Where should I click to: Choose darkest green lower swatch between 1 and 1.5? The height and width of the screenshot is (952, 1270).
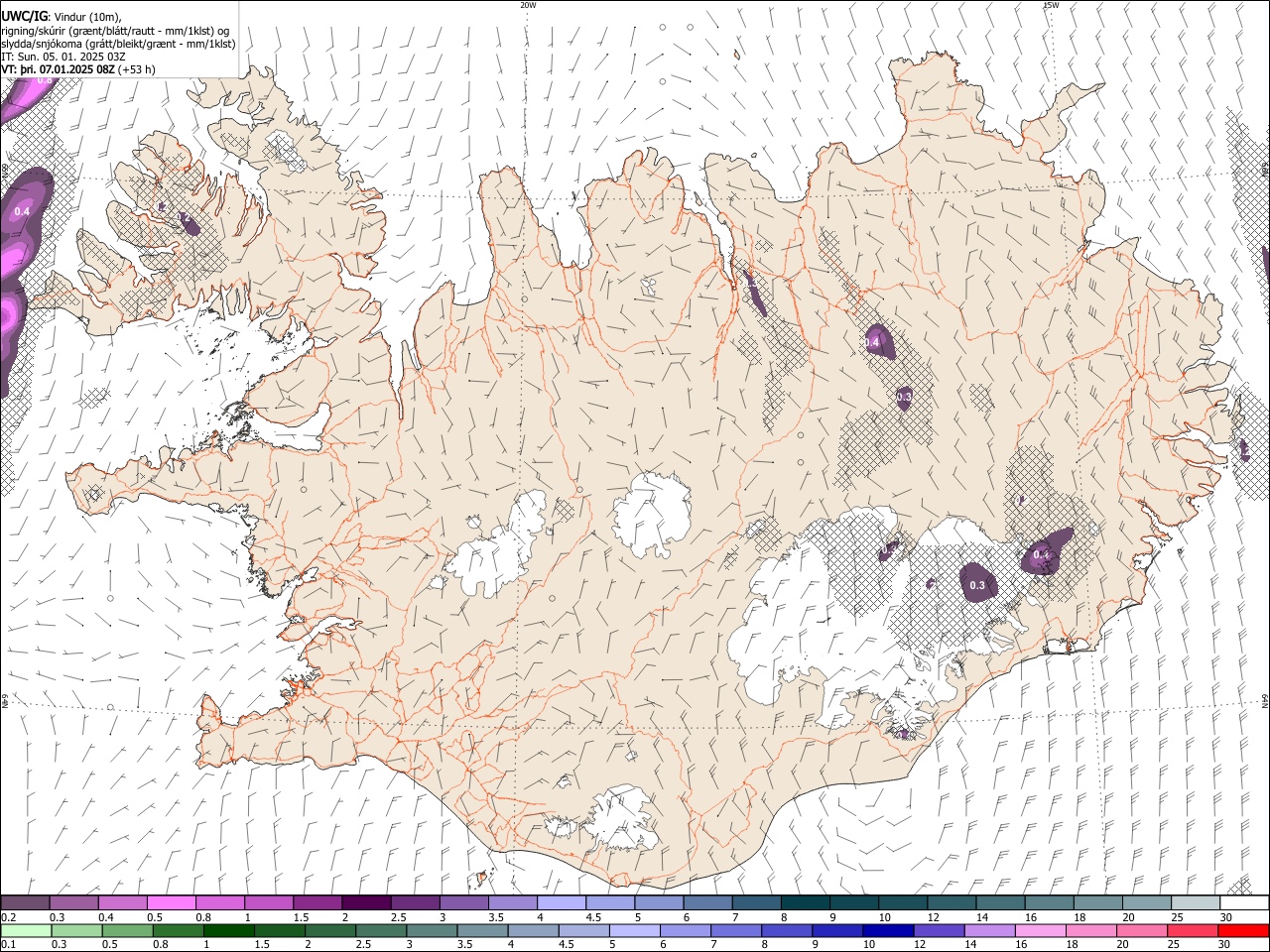(228, 931)
